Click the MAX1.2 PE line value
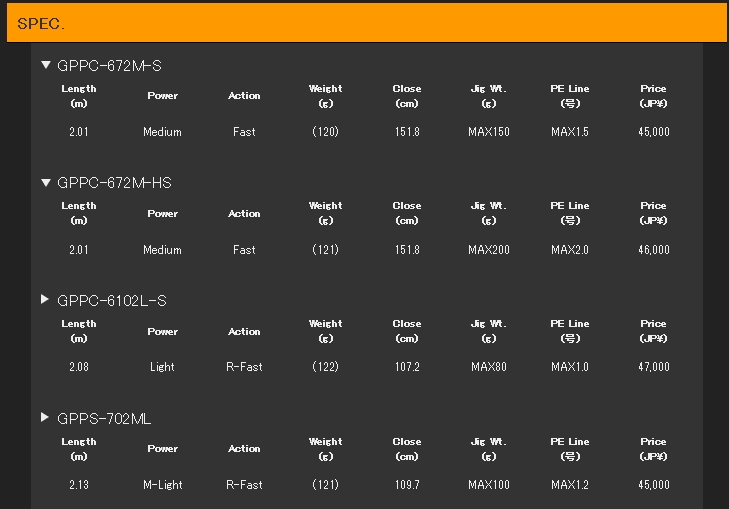Screen dimensions: 729x509 570,485
